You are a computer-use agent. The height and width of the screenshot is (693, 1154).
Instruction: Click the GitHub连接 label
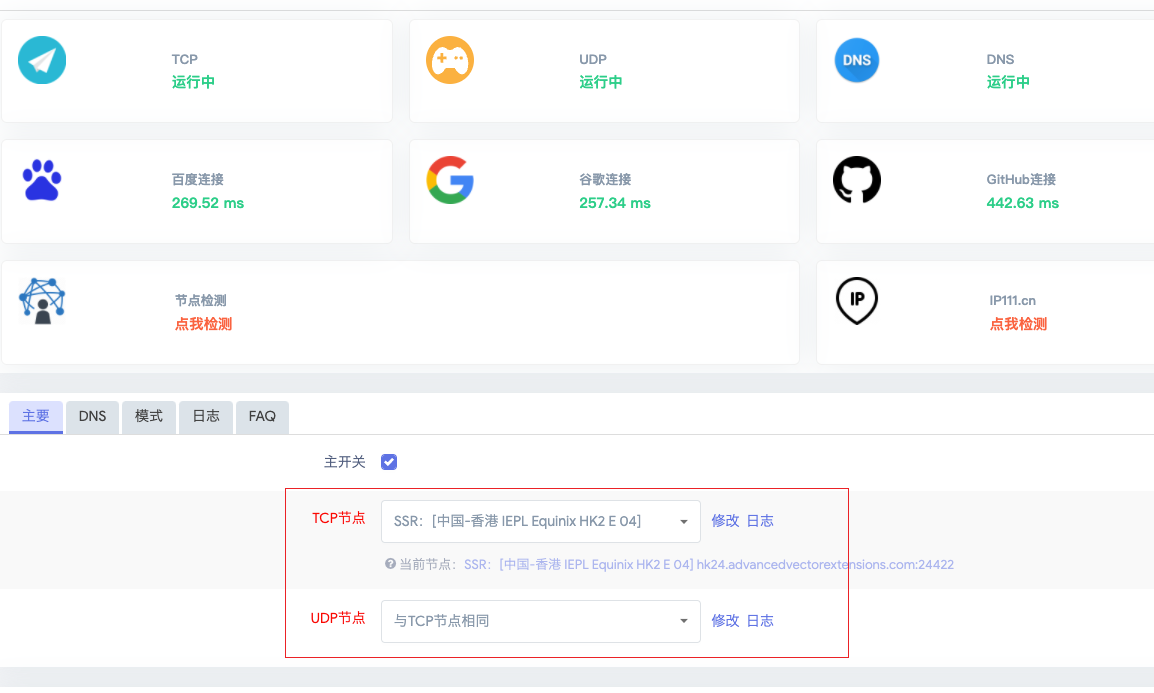[1022, 180]
